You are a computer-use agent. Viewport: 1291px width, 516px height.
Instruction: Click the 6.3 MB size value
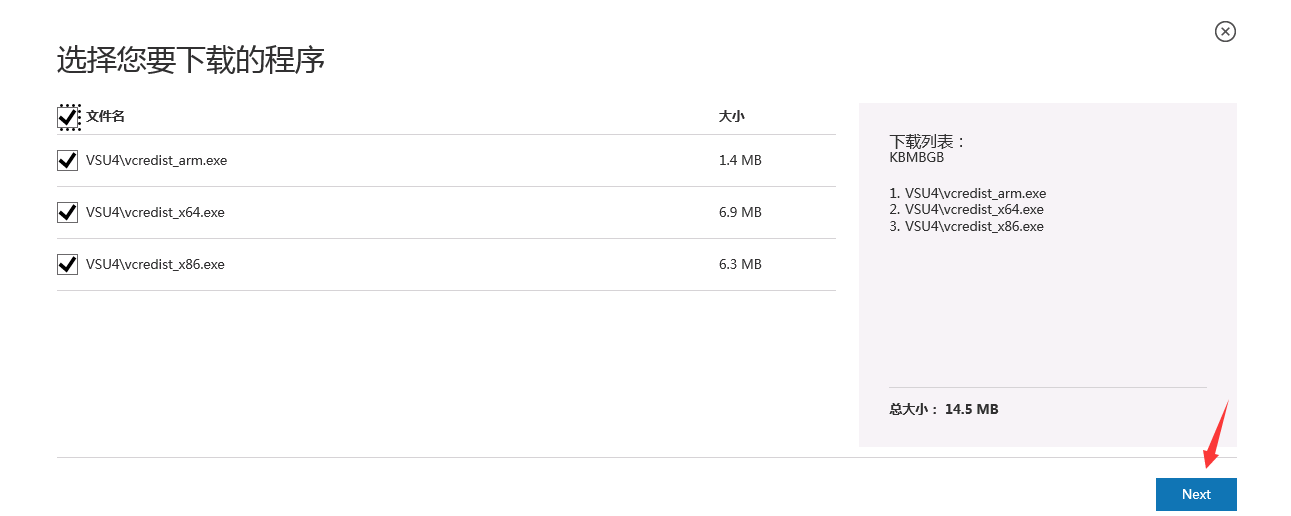click(x=740, y=264)
